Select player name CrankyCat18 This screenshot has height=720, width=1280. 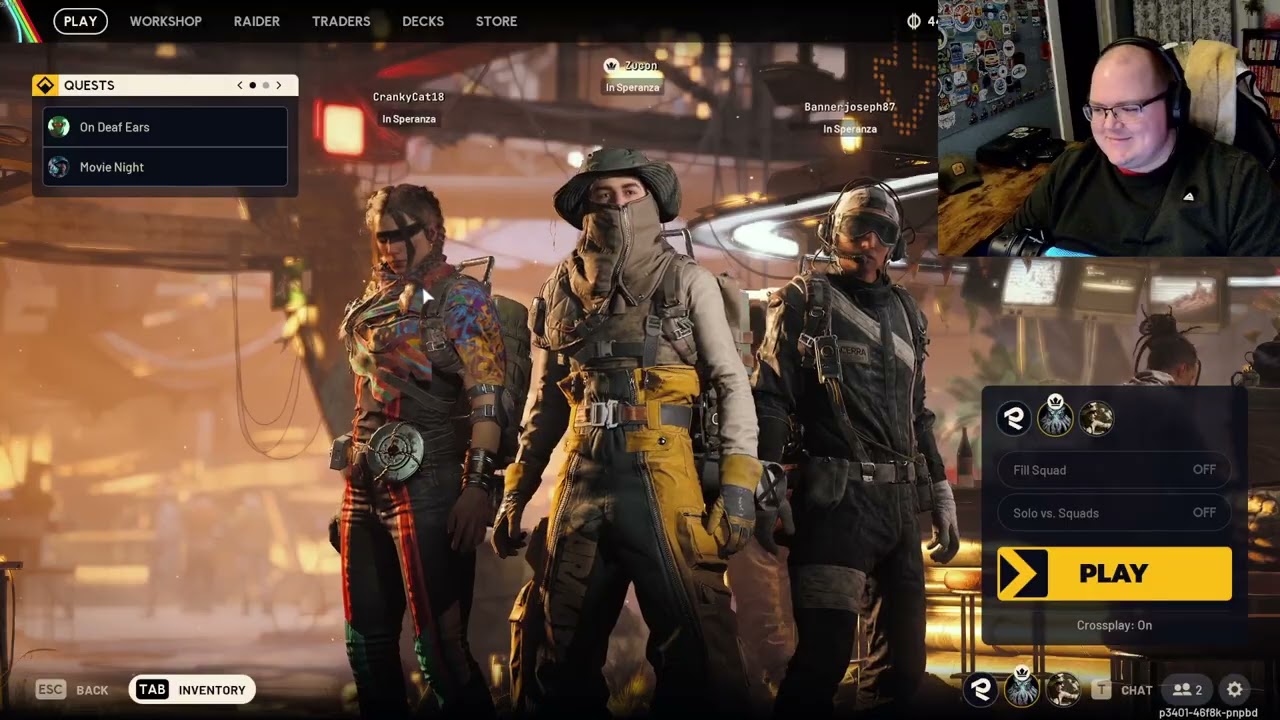pyautogui.click(x=408, y=97)
